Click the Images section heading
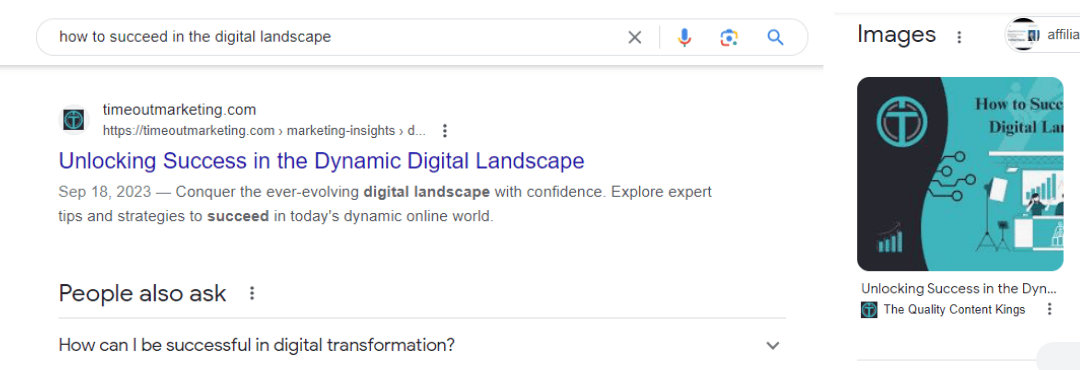Image resolution: width=1080 pixels, height=370 pixels. pyautogui.click(x=896, y=34)
